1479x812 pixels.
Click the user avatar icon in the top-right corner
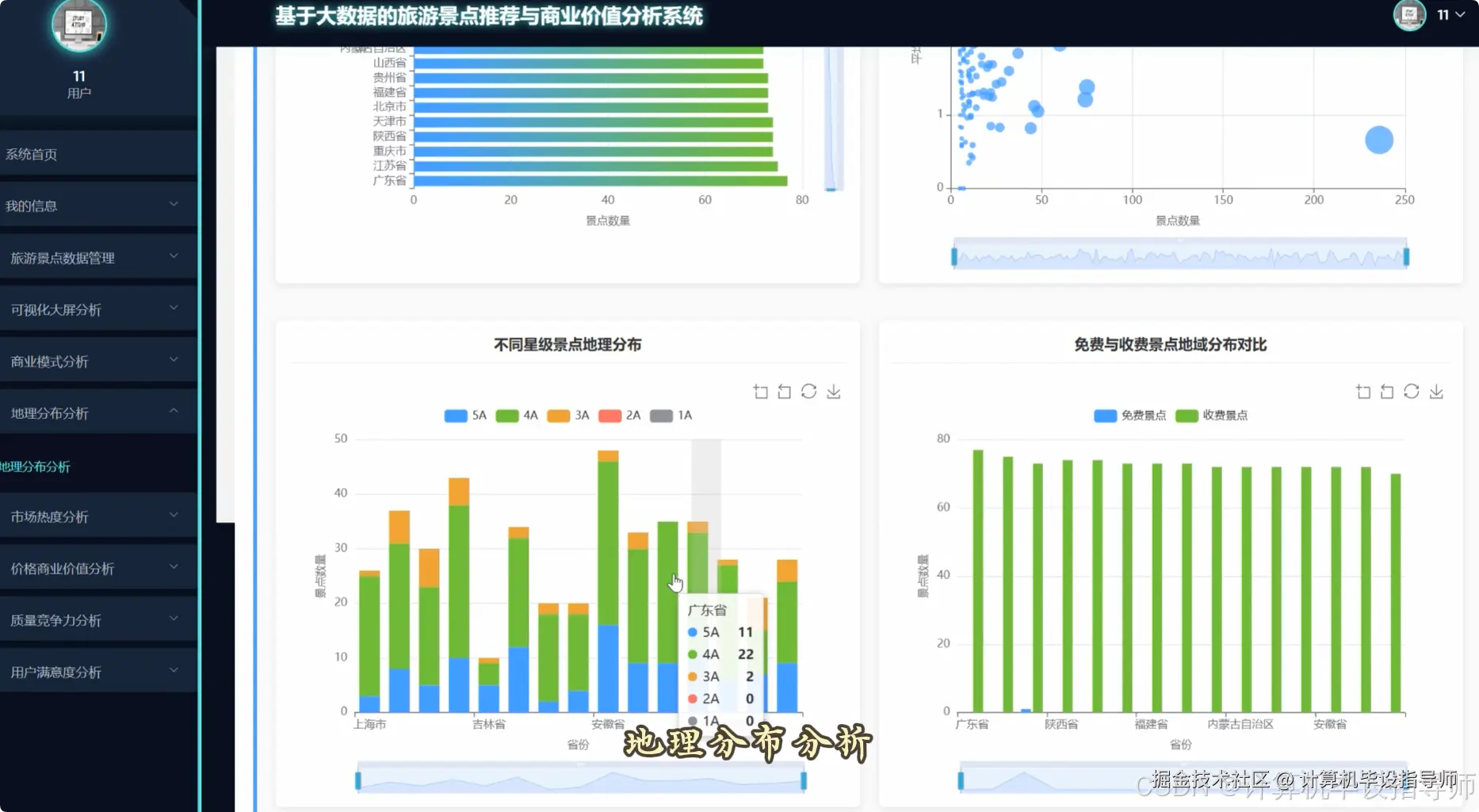1409,15
